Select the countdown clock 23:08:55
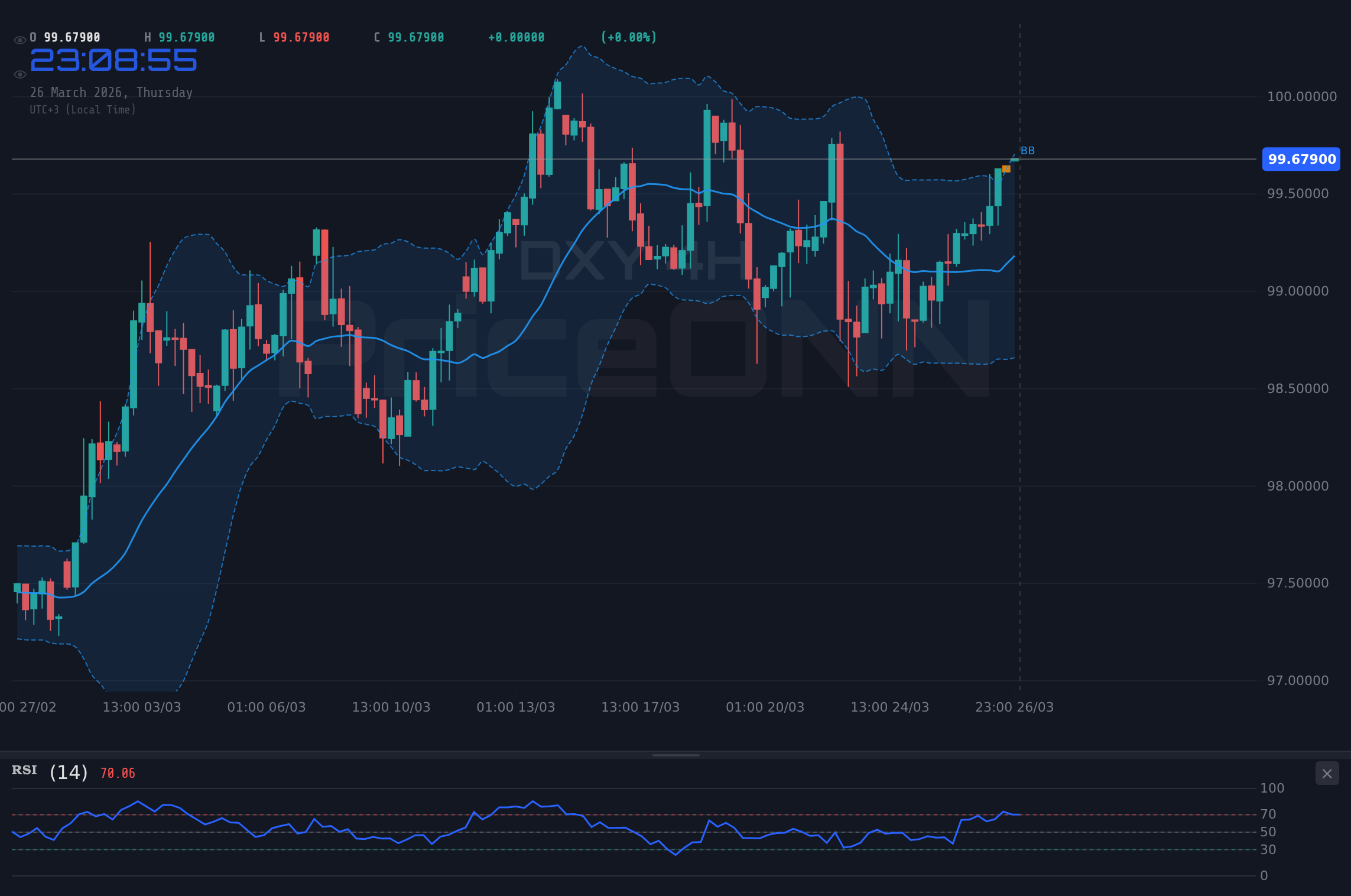This screenshot has width=1351, height=896. (114, 60)
